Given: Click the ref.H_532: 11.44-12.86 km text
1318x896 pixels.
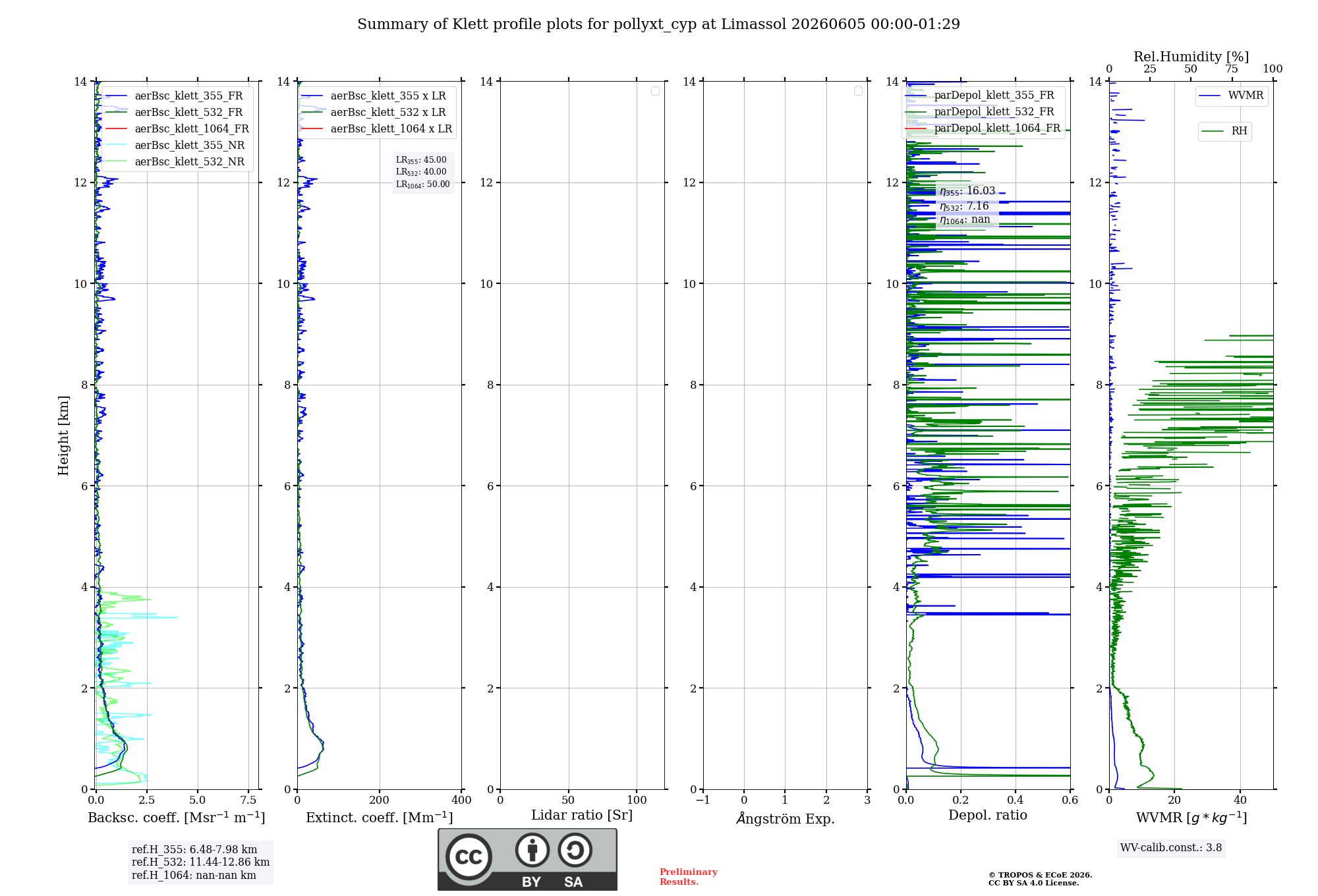Looking at the screenshot, I should (x=201, y=862).
